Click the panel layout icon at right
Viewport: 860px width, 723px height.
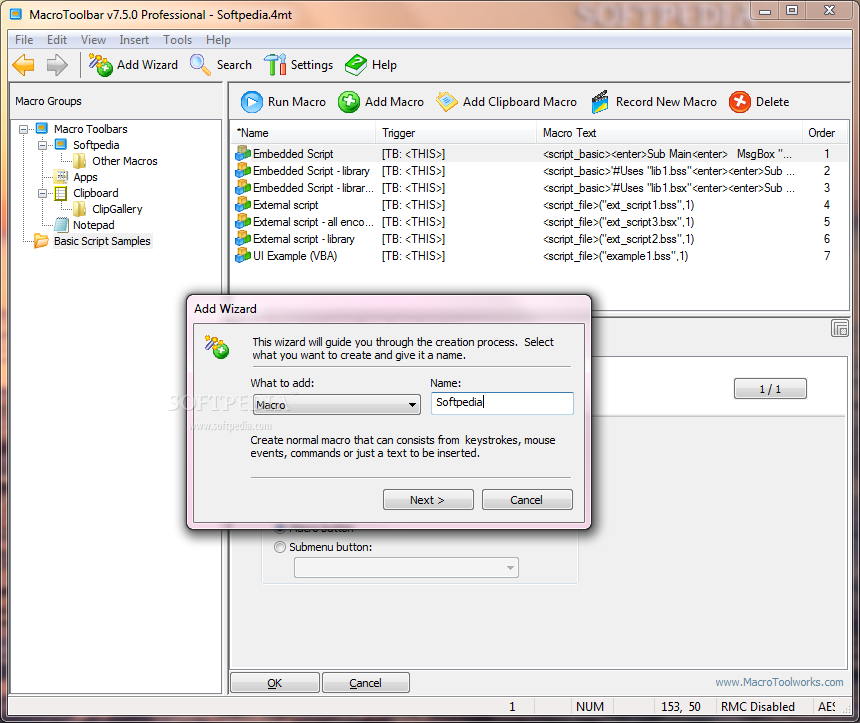click(x=840, y=328)
